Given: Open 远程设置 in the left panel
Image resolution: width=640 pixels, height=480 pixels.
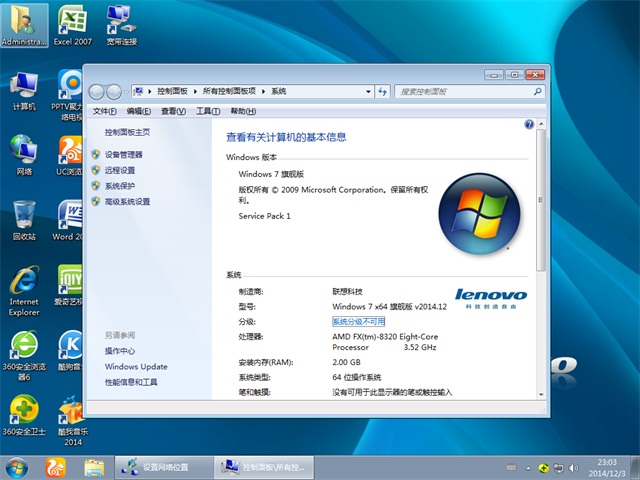Looking at the screenshot, I should pos(119,171).
